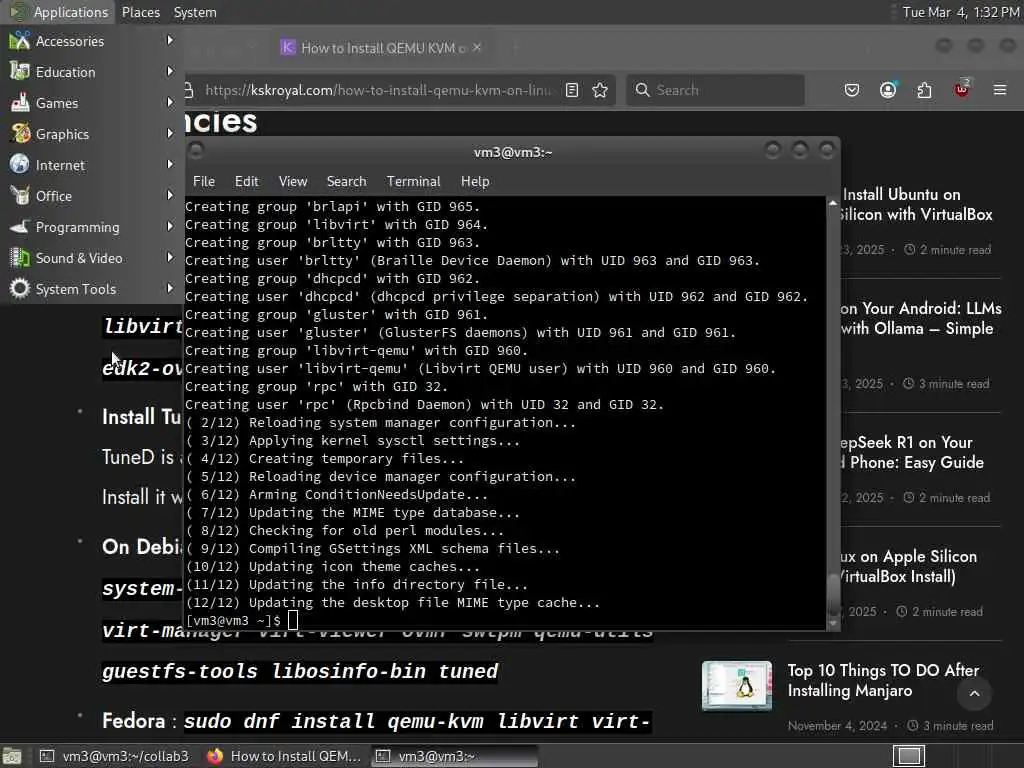Click the Firefox Search box

click(715, 90)
